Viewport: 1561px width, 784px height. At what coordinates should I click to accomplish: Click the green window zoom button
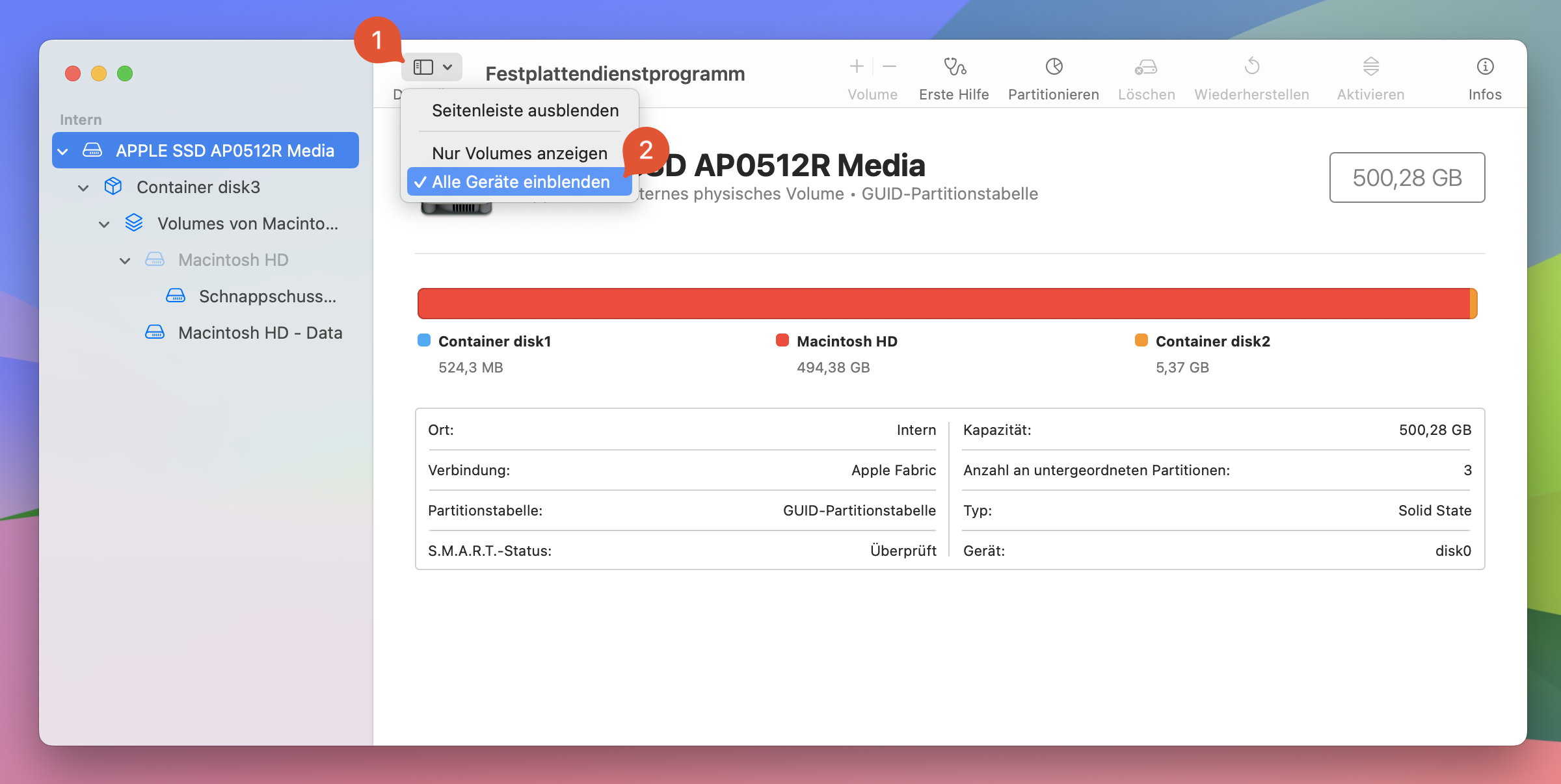[x=125, y=73]
